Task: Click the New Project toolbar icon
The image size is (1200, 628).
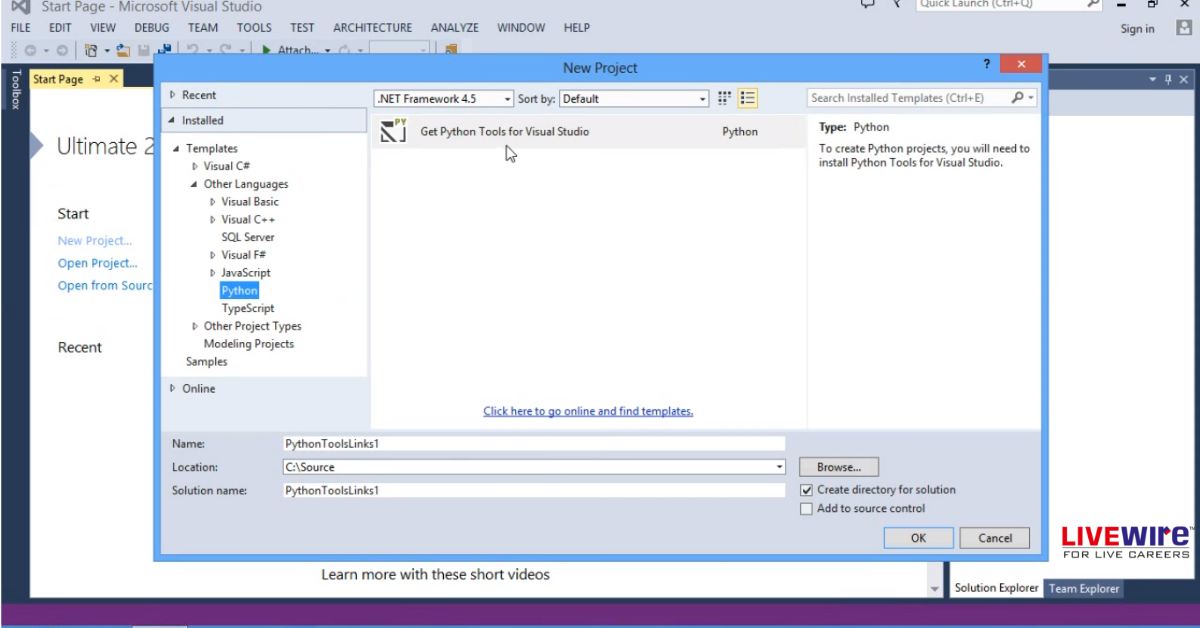Action: (91, 50)
